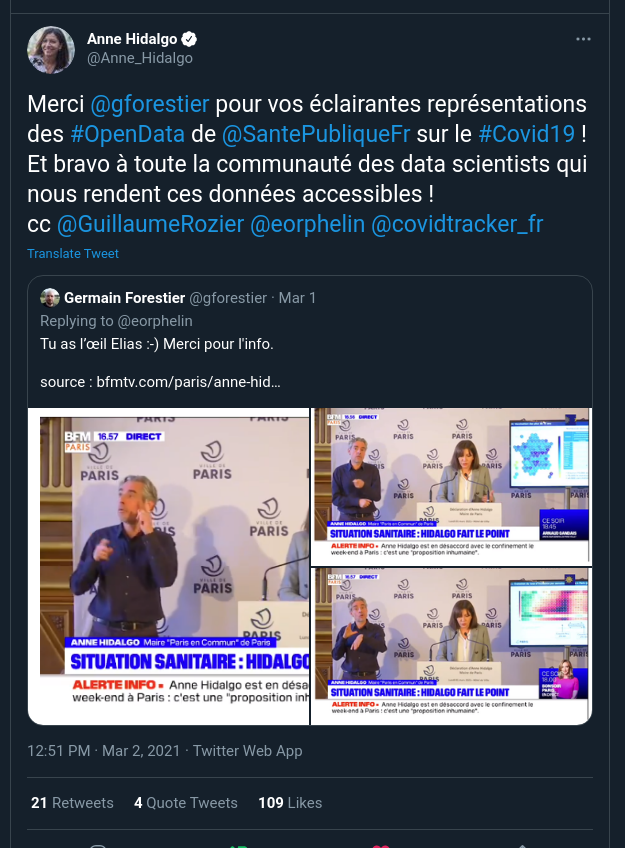
Task: Open the quoted tweet's Mar 1 timestamp
Action: (x=296, y=298)
